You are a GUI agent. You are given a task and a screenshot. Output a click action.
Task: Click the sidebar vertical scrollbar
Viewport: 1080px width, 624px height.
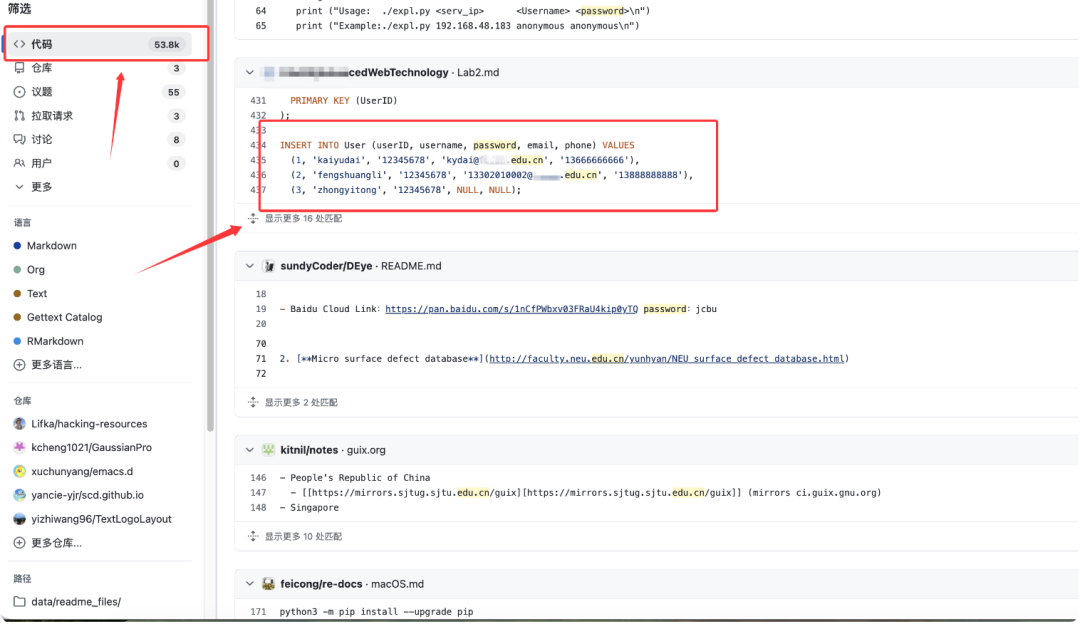[x=210, y=216]
